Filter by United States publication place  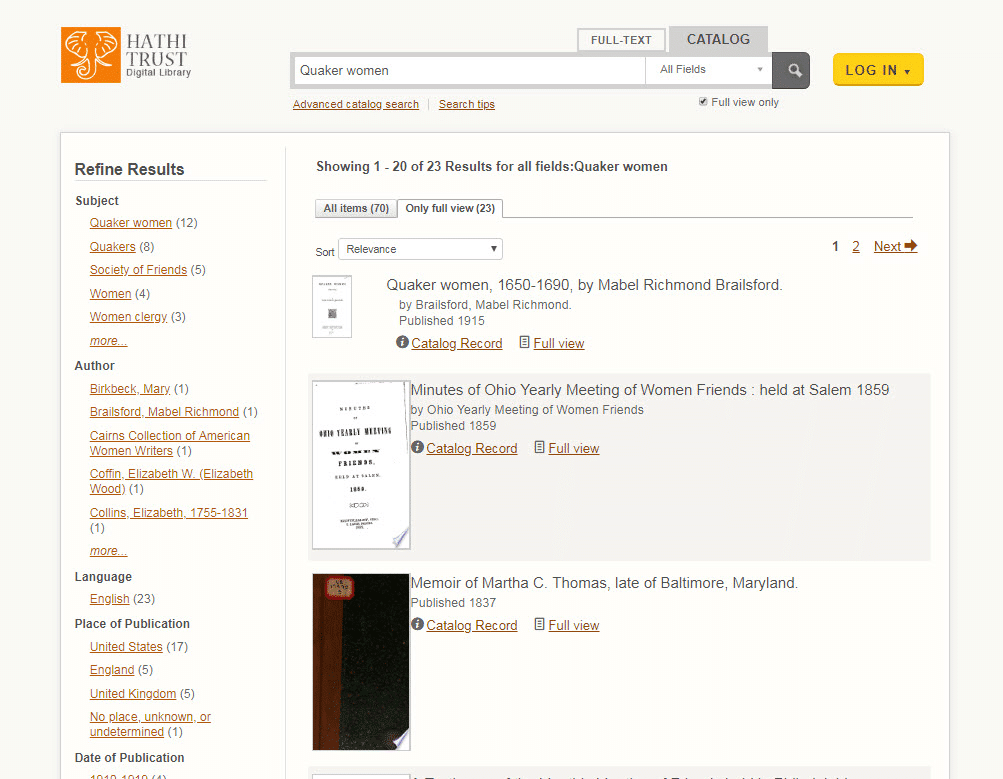[126, 647]
